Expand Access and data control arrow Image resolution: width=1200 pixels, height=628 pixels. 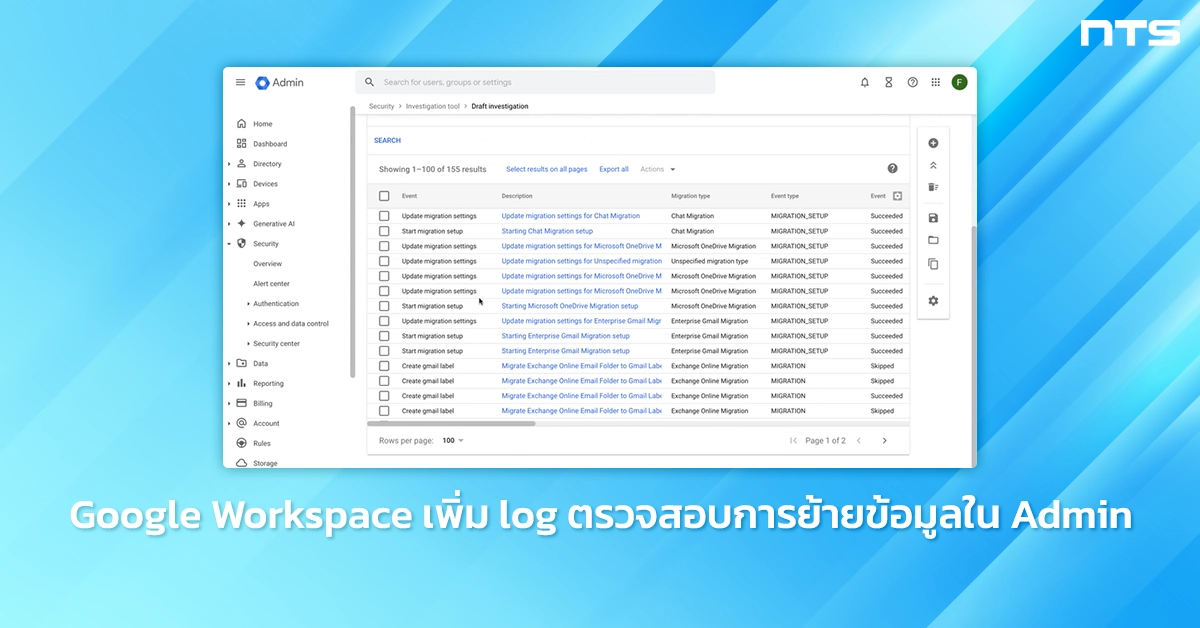(248, 324)
